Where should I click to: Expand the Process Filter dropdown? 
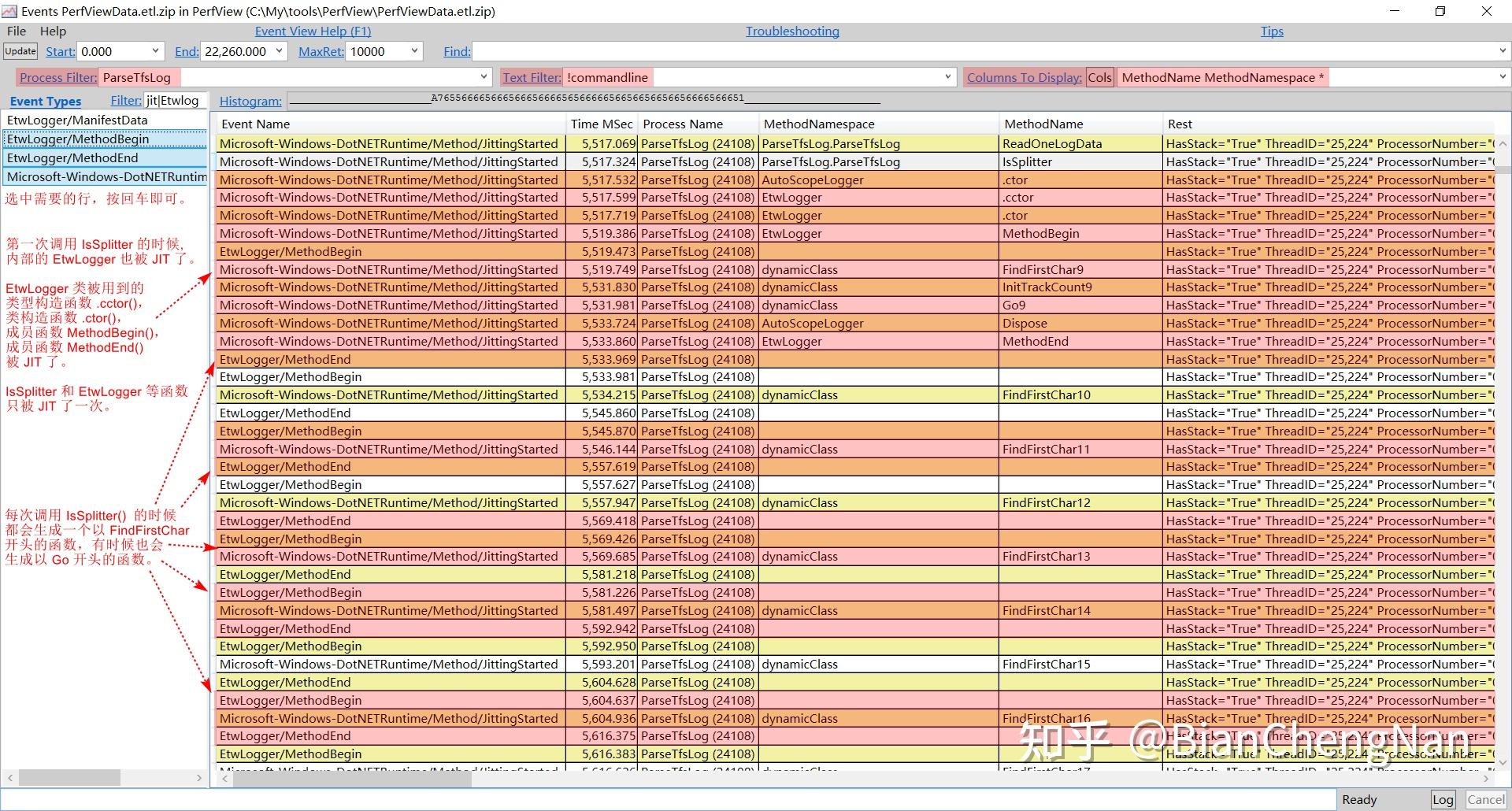[484, 77]
